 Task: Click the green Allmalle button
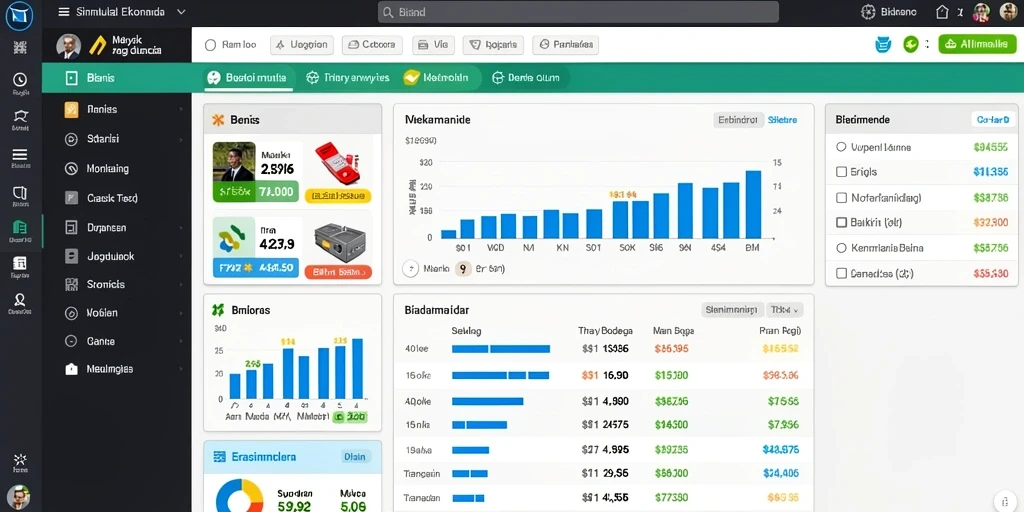point(977,44)
